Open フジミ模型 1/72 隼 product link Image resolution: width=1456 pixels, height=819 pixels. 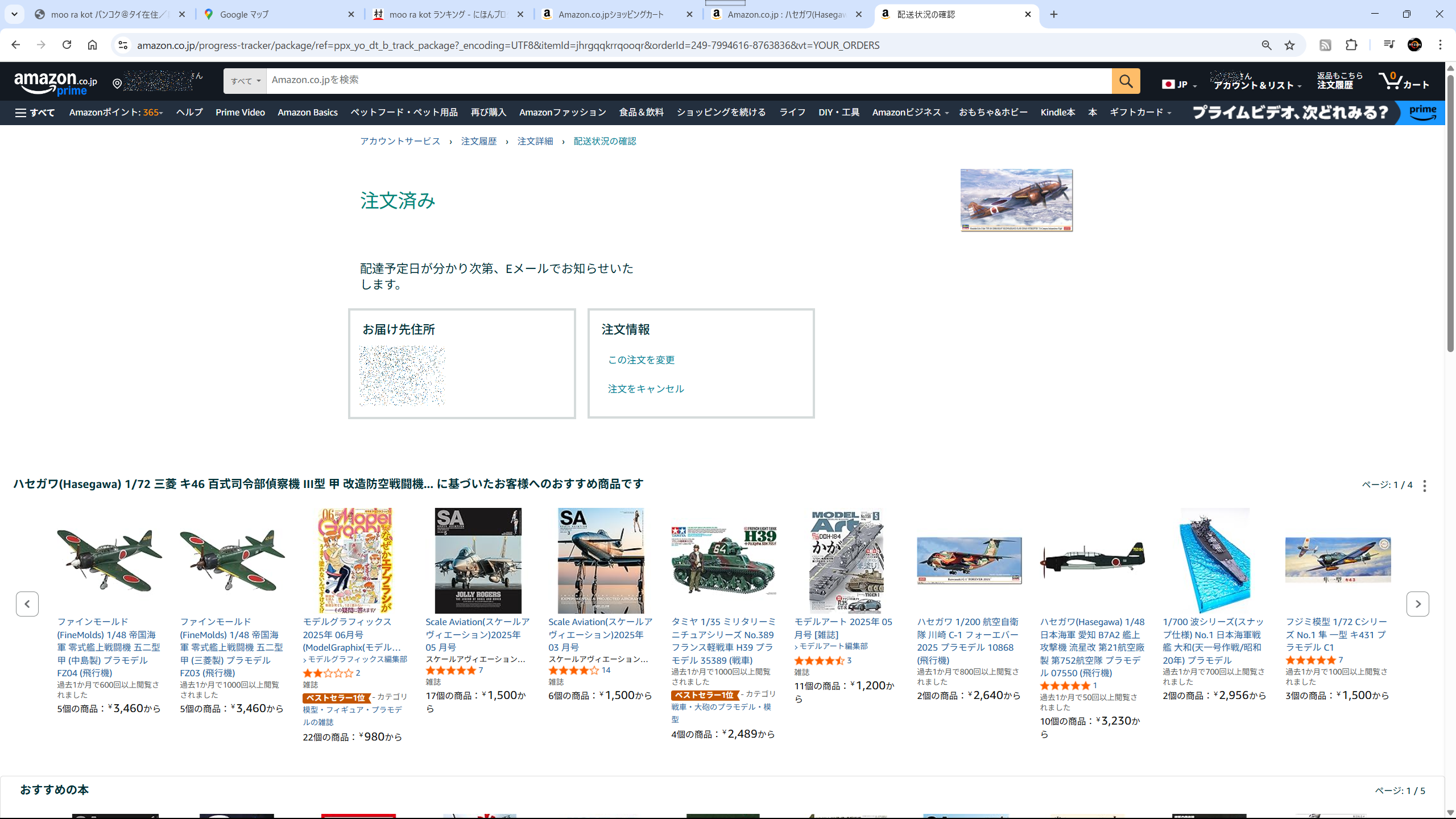point(1336,635)
